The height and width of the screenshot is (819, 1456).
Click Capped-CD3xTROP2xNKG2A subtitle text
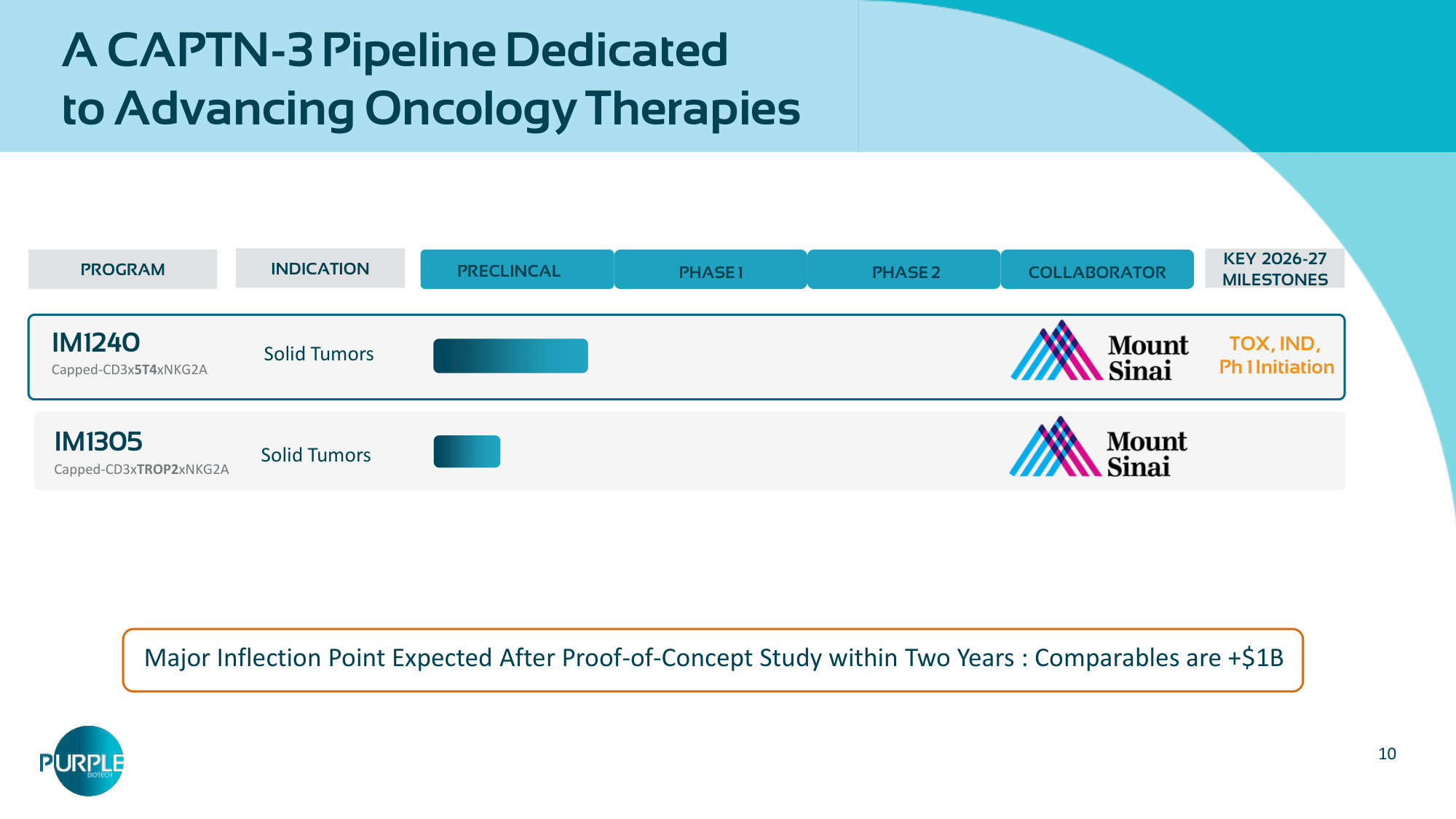(141, 470)
